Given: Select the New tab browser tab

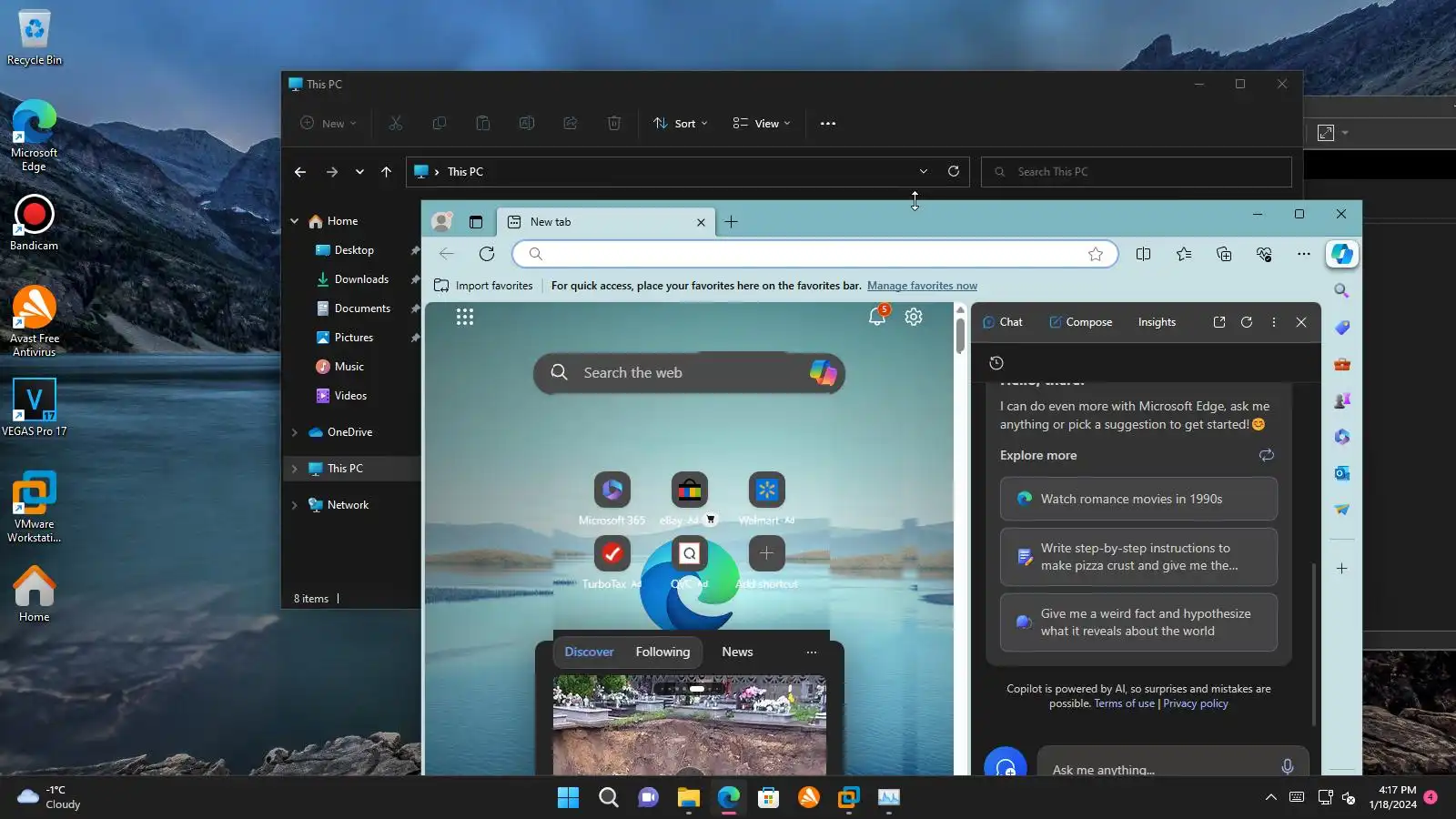Looking at the screenshot, I should coord(608,222).
